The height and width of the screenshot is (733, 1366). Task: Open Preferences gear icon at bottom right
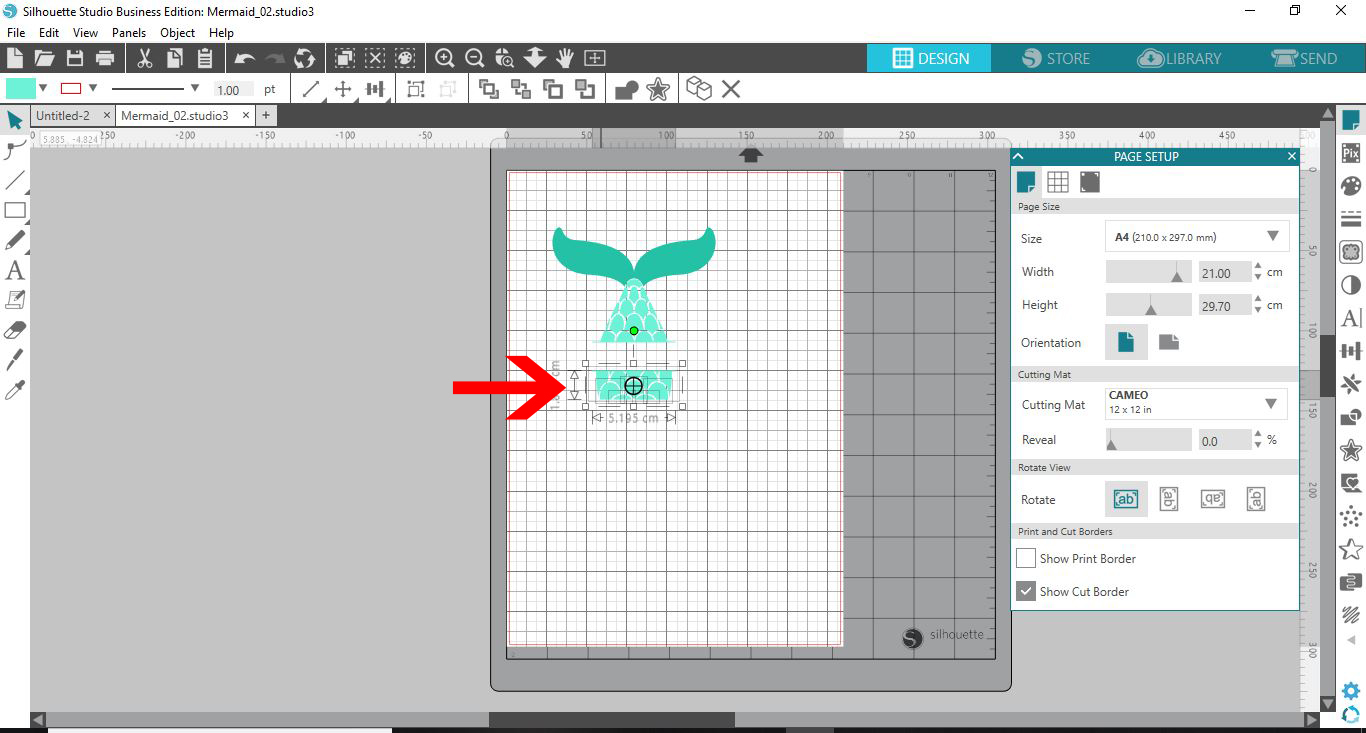coord(1351,691)
